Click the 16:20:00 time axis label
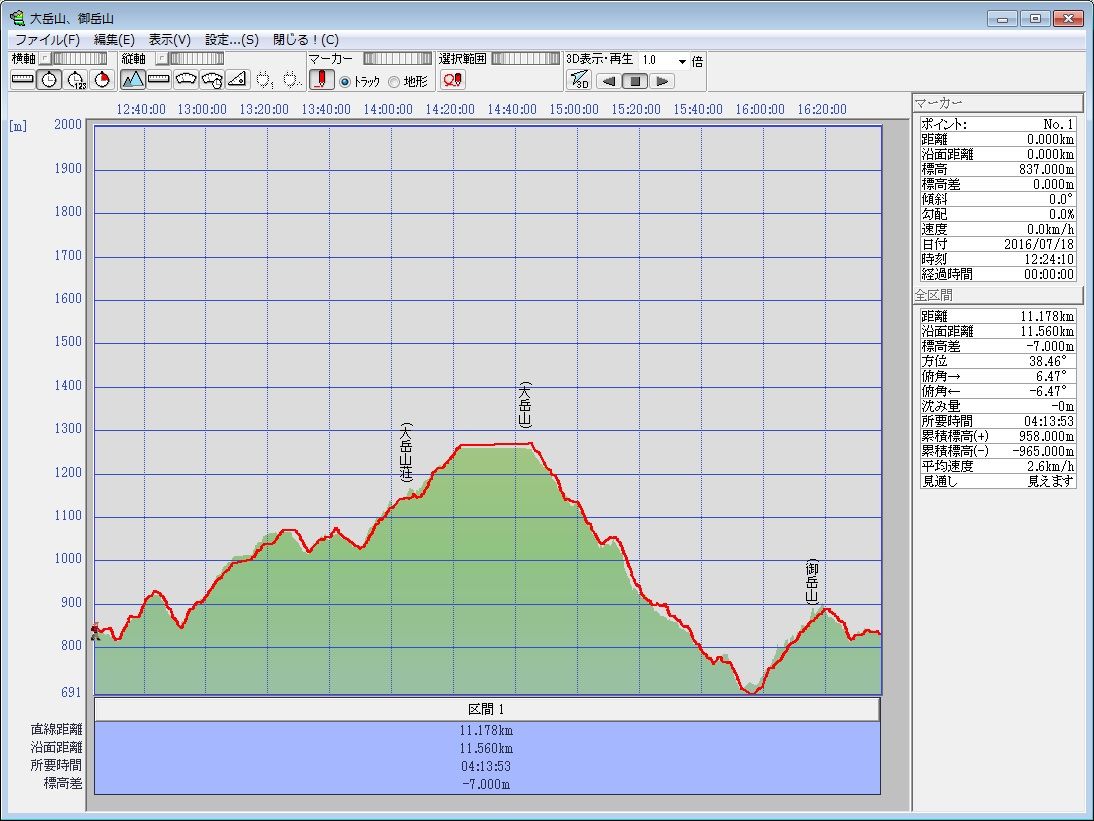The width and height of the screenshot is (1094, 821). pos(822,110)
